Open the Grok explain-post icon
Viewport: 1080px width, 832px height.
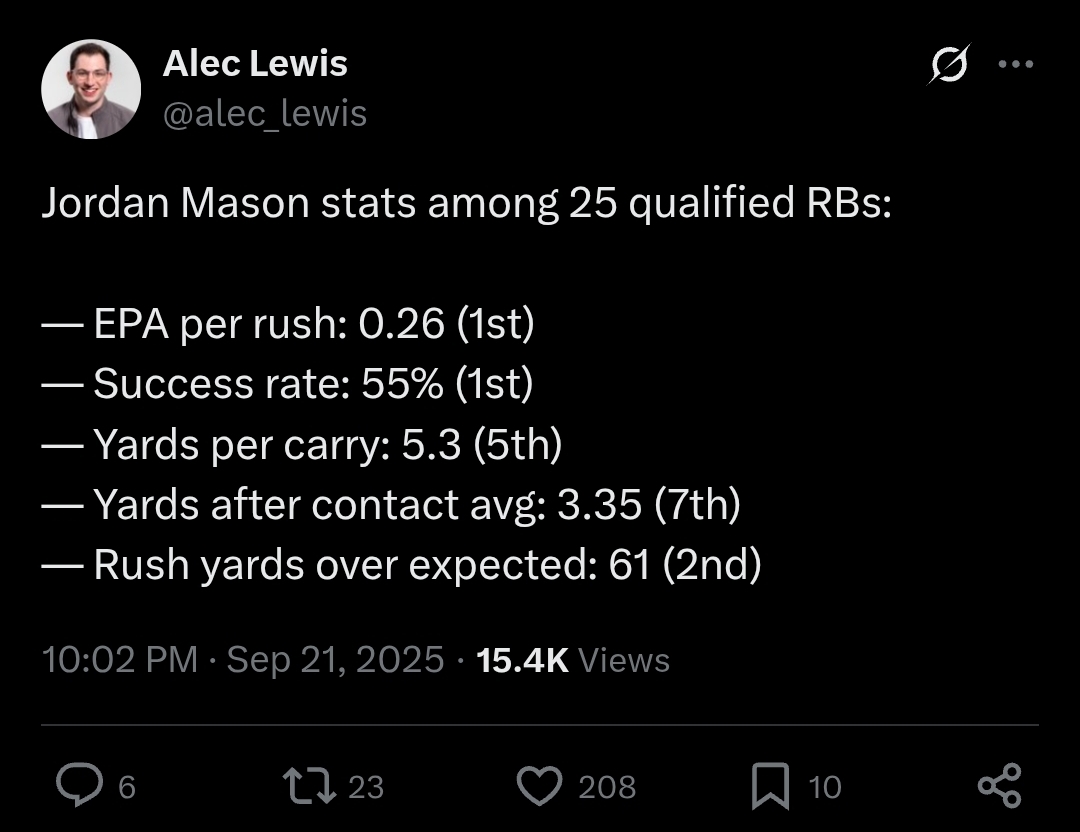point(949,64)
